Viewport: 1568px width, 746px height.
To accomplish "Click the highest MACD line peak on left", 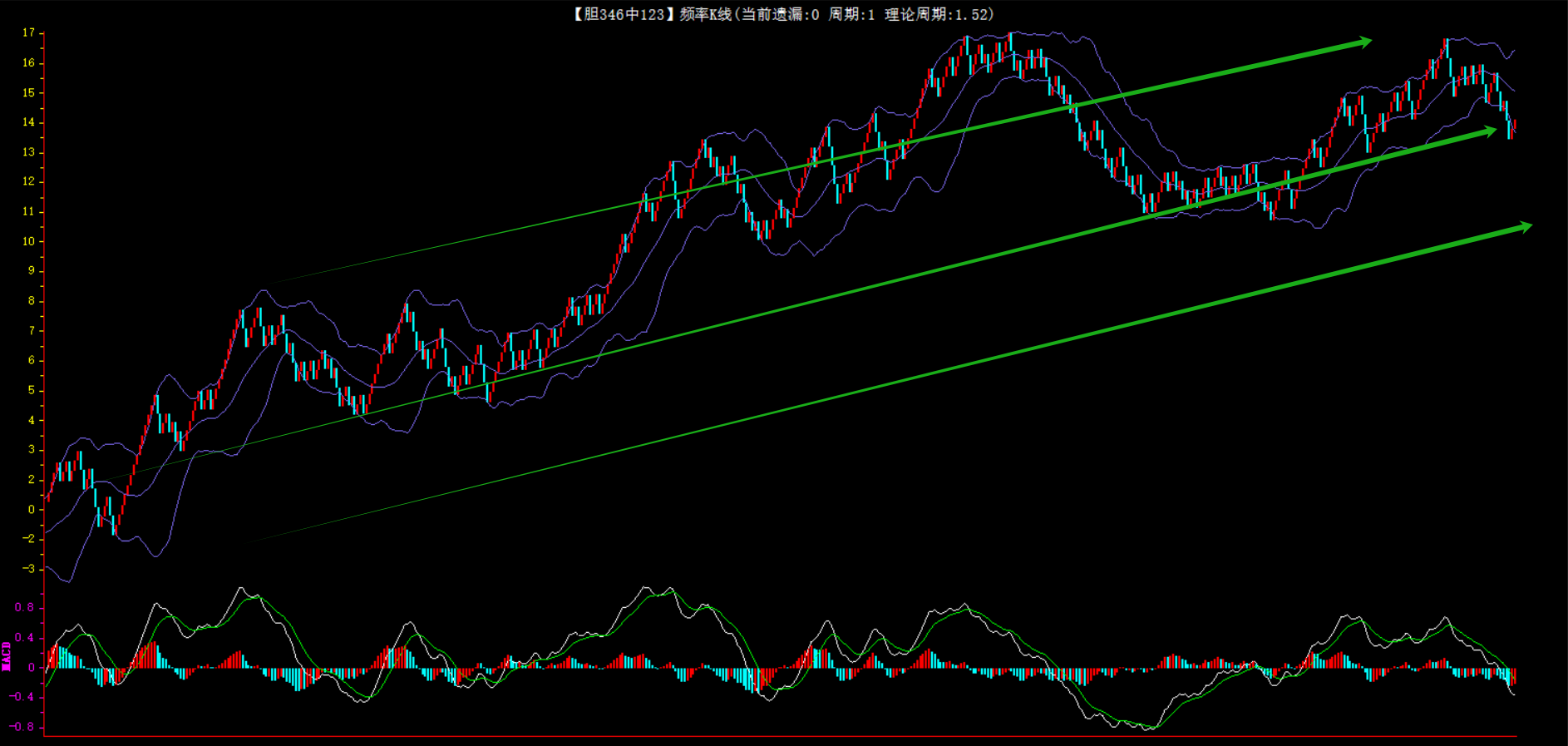I will (242, 589).
